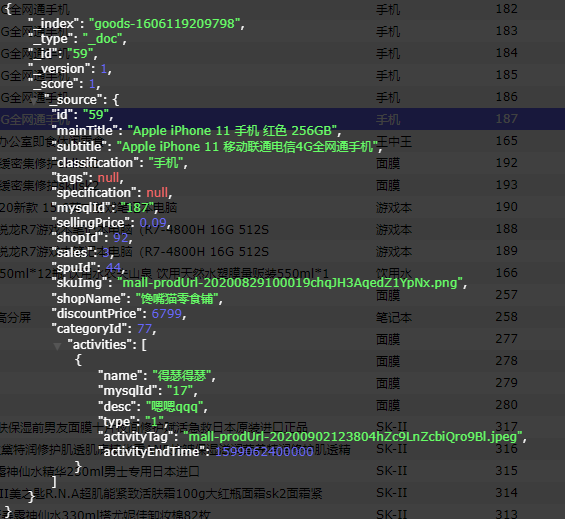Collapse the "activities" array triangle
The width and height of the screenshot is (565, 519).
(57, 346)
